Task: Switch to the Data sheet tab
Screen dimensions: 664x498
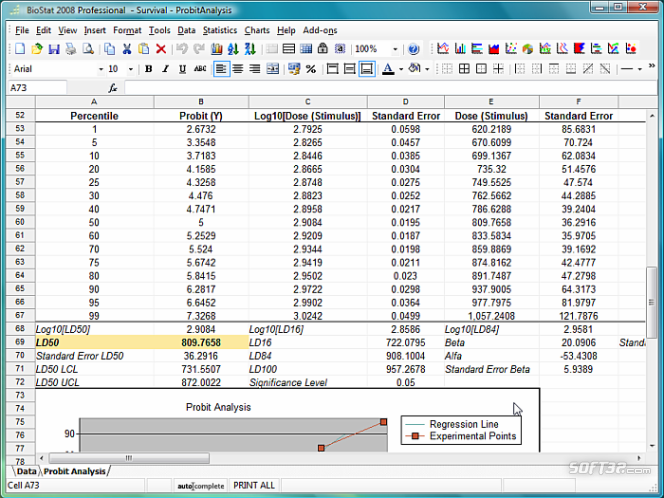Action: [x=26, y=471]
